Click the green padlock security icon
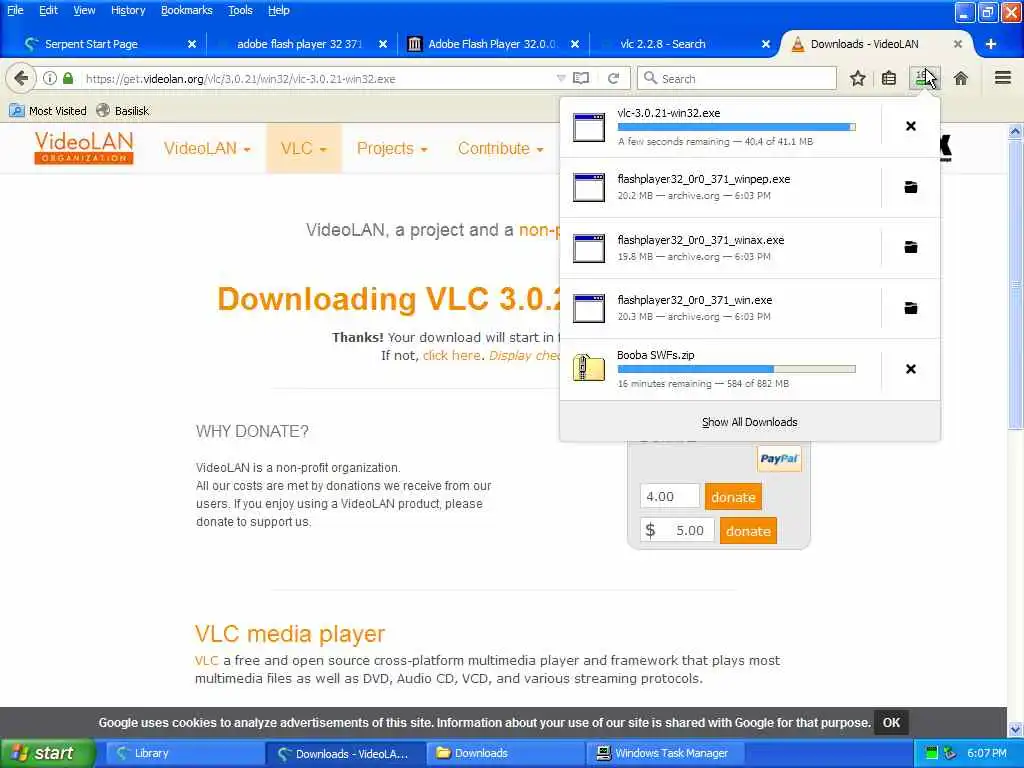The image size is (1024, 768). point(67,78)
